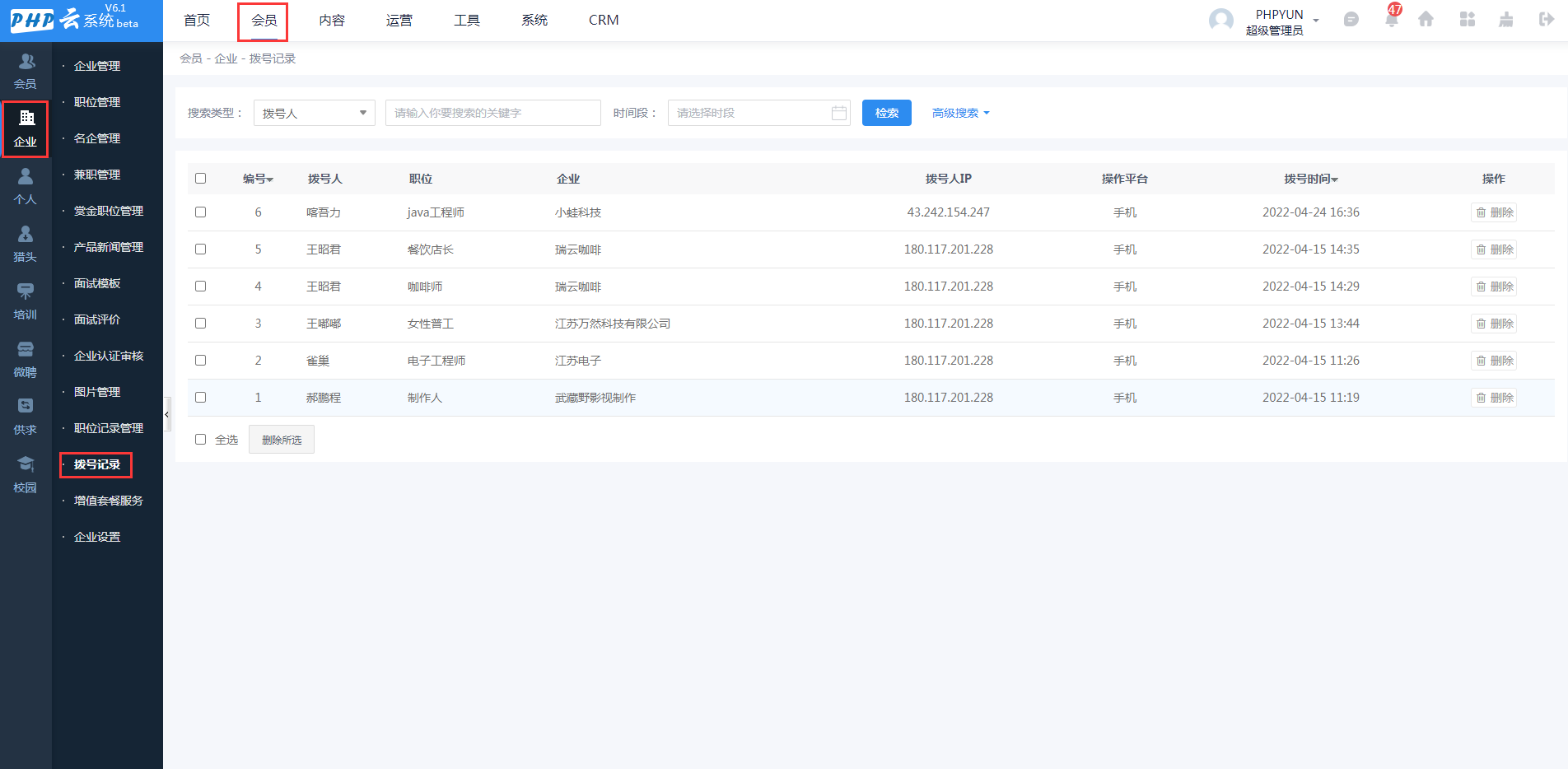Check the row 3 王嘟嘟 checkbox
The image size is (1568, 769).
click(x=200, y=324)
